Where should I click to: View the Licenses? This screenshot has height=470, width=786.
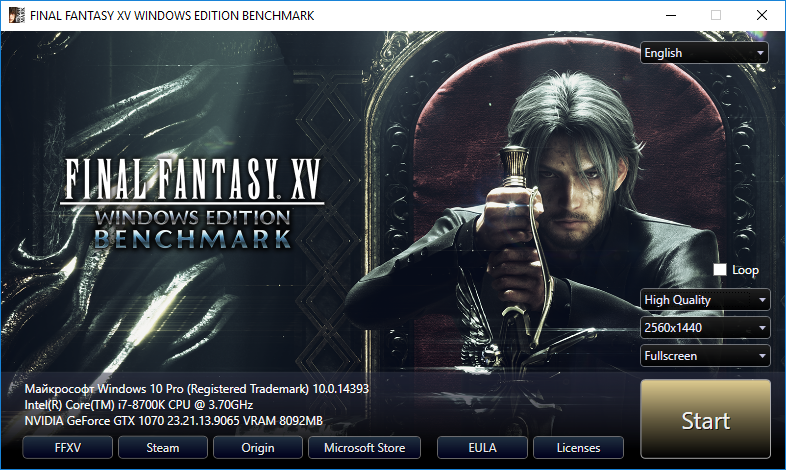(x=578, y=447)
